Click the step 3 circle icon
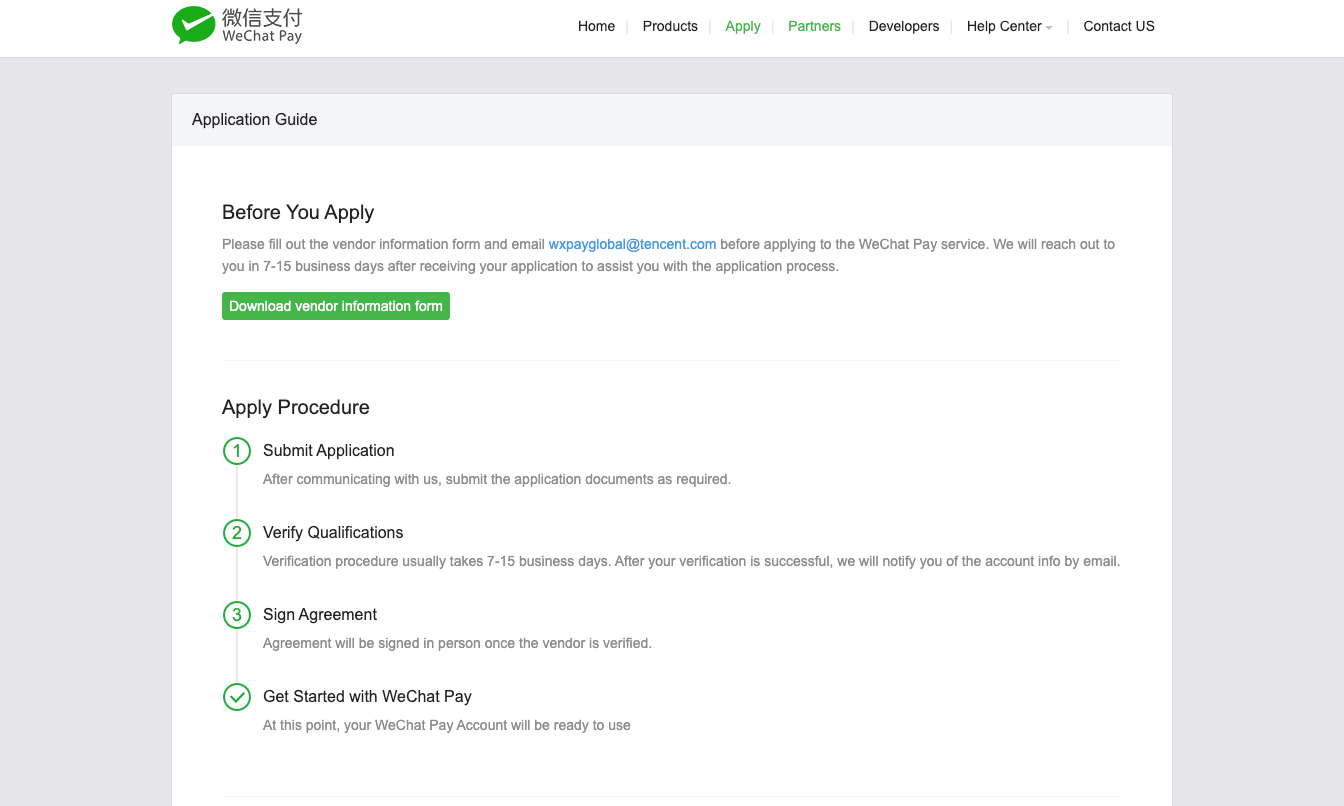The height and width of the screenshot is (806, 1344). 237,615
